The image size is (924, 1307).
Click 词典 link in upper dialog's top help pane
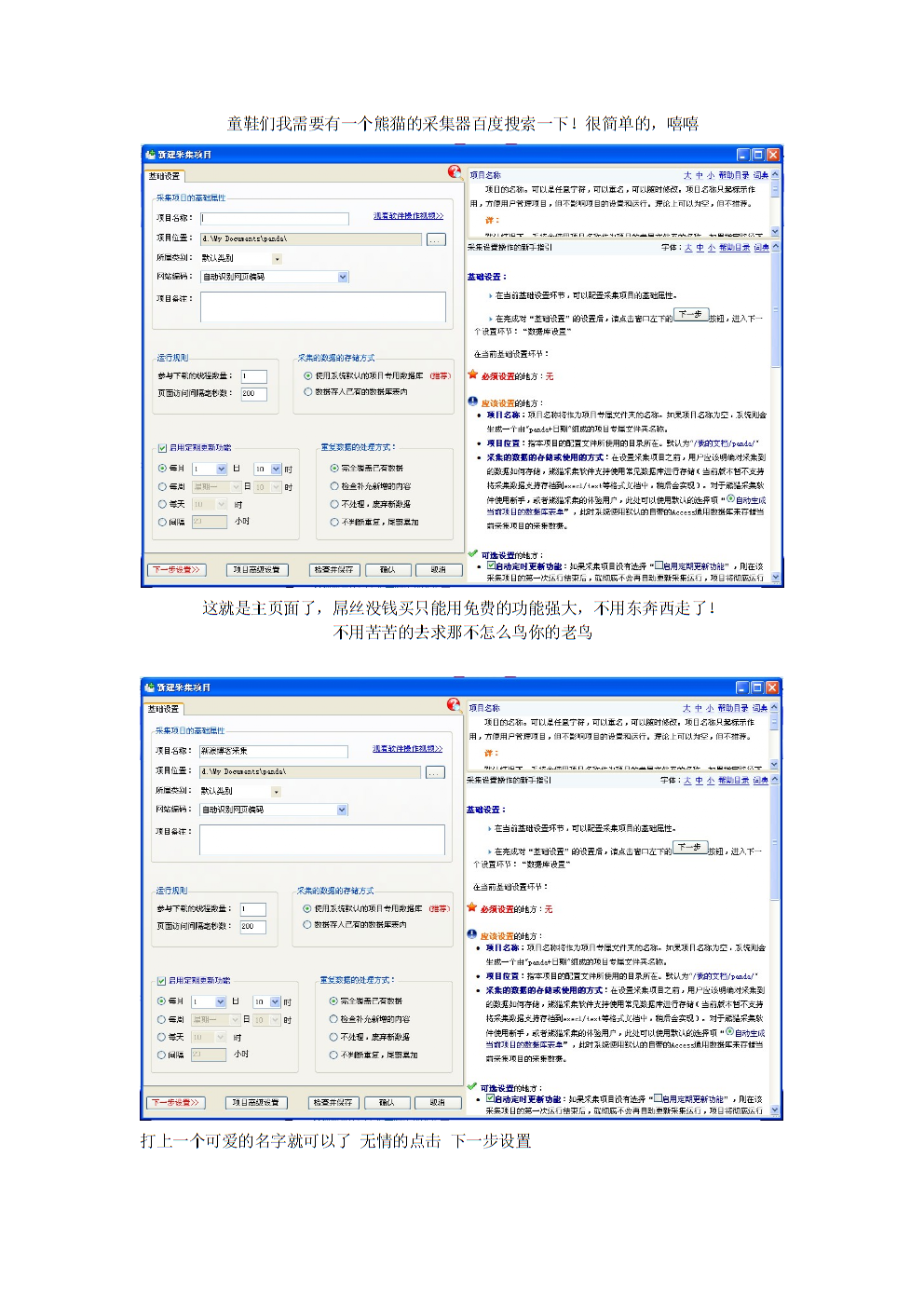(x=761, y=175)
